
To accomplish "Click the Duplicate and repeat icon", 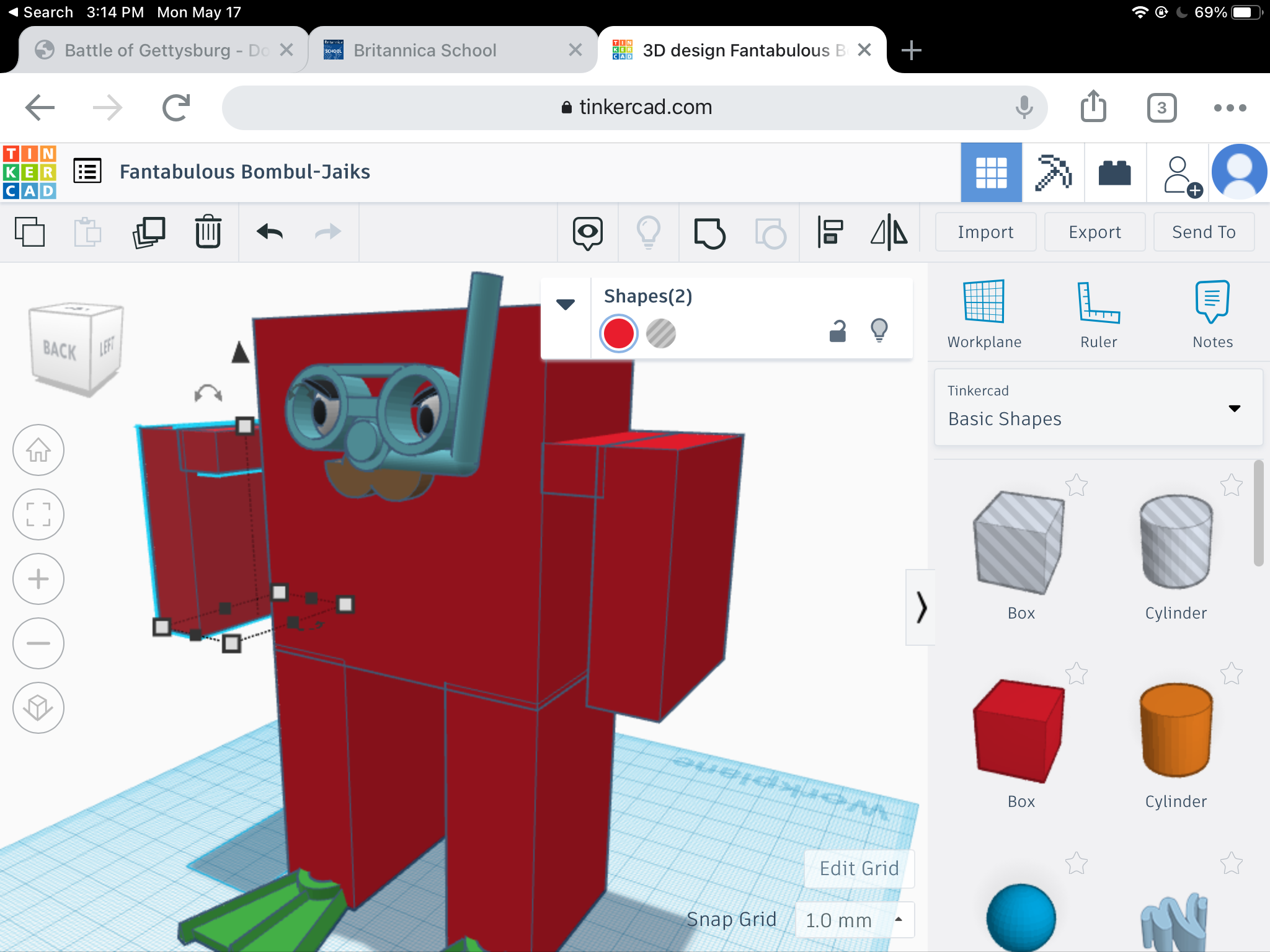I will pos(149,232).
